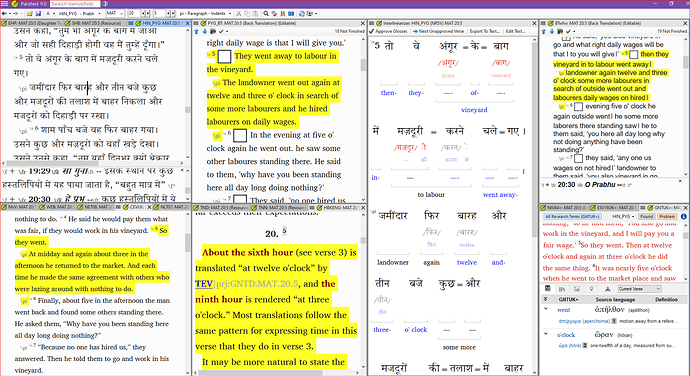Click next unfinished down arrow in PYG_BT panel

[x=205, y=31]
